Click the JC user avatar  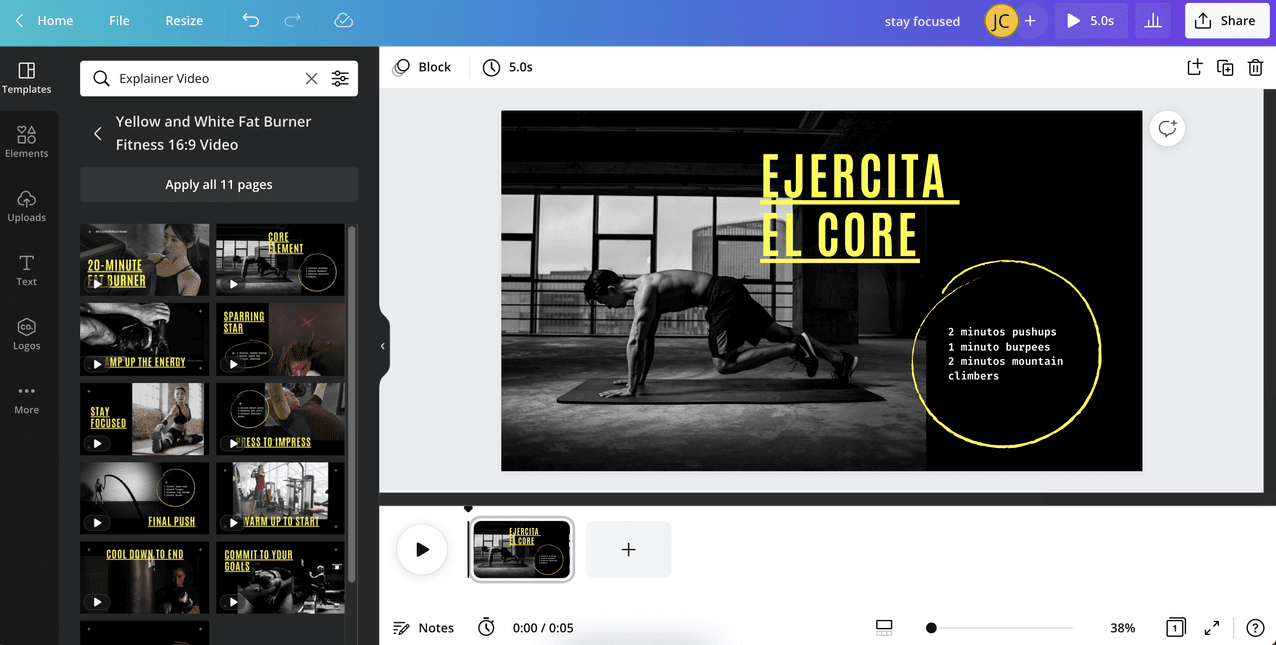tap(1001, 20)
